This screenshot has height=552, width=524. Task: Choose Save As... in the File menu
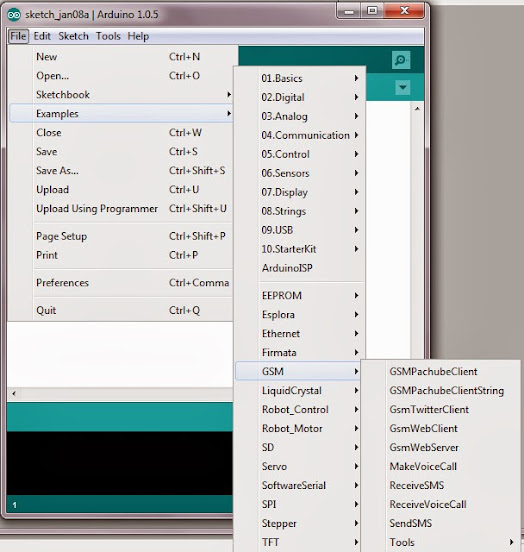click(x=121, y=171)
